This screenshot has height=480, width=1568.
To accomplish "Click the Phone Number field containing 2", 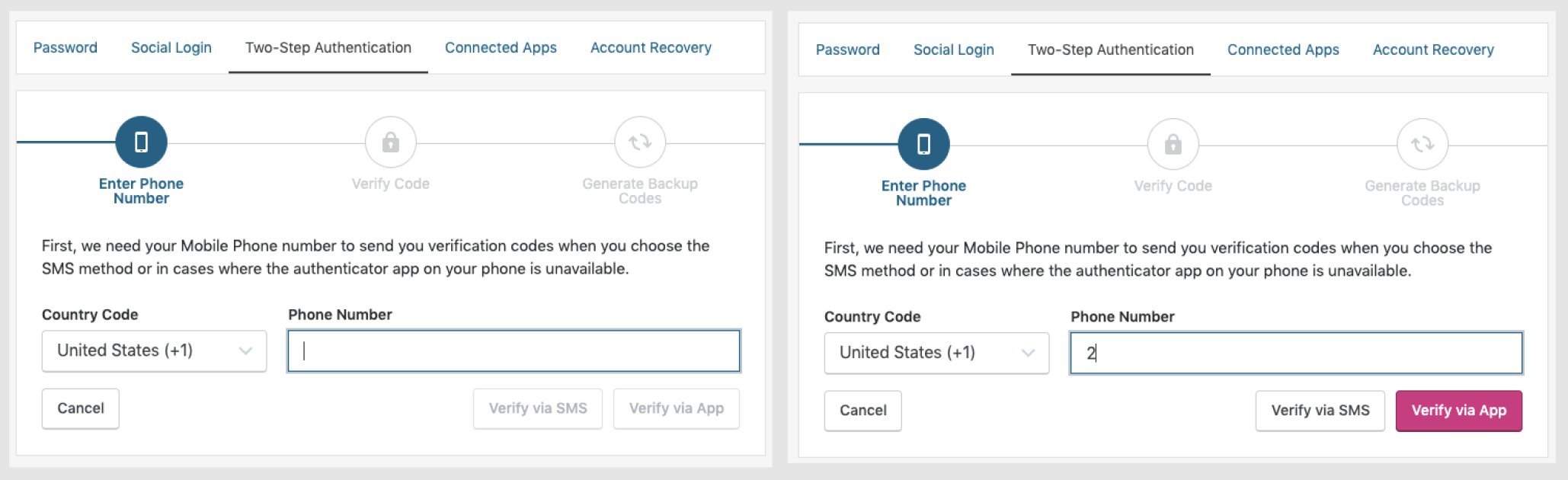I will pos(1295,353).
